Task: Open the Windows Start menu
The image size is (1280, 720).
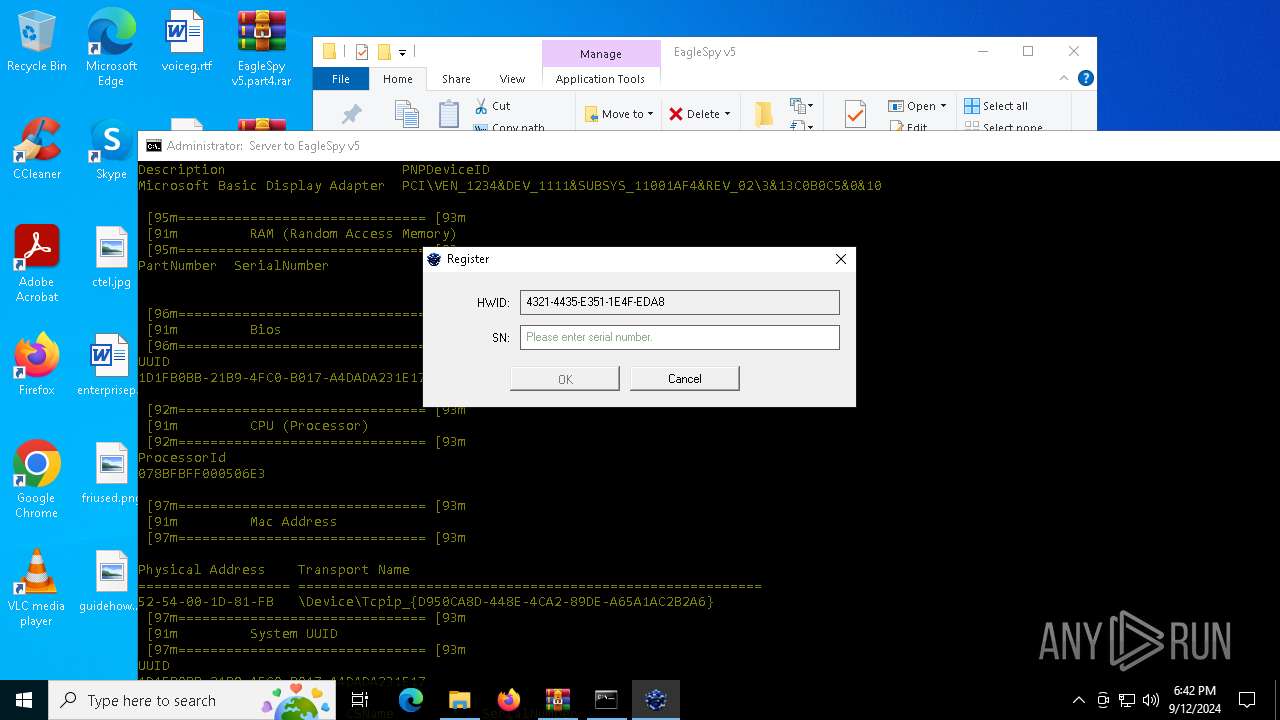Action: pyautogui.click(x=24, y=700)
